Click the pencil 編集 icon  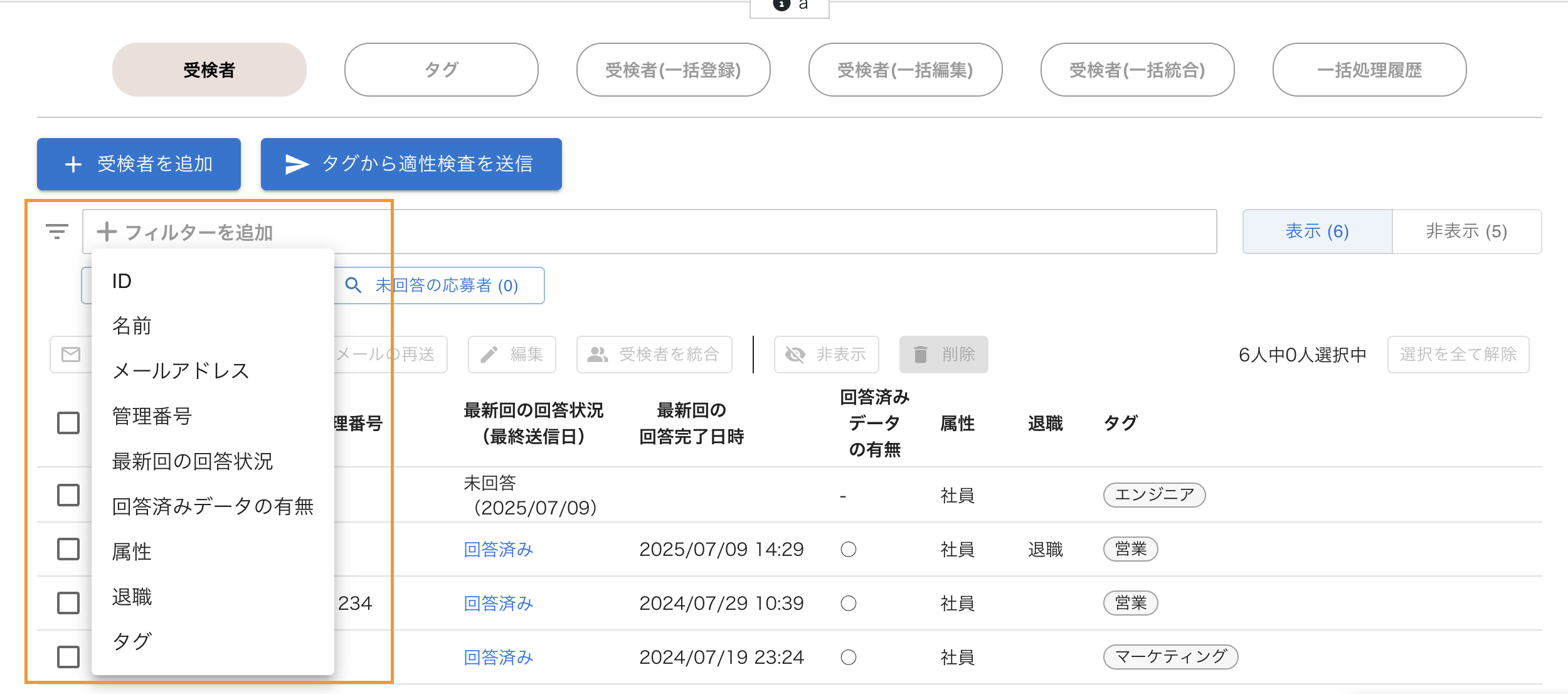click(489, 355)
